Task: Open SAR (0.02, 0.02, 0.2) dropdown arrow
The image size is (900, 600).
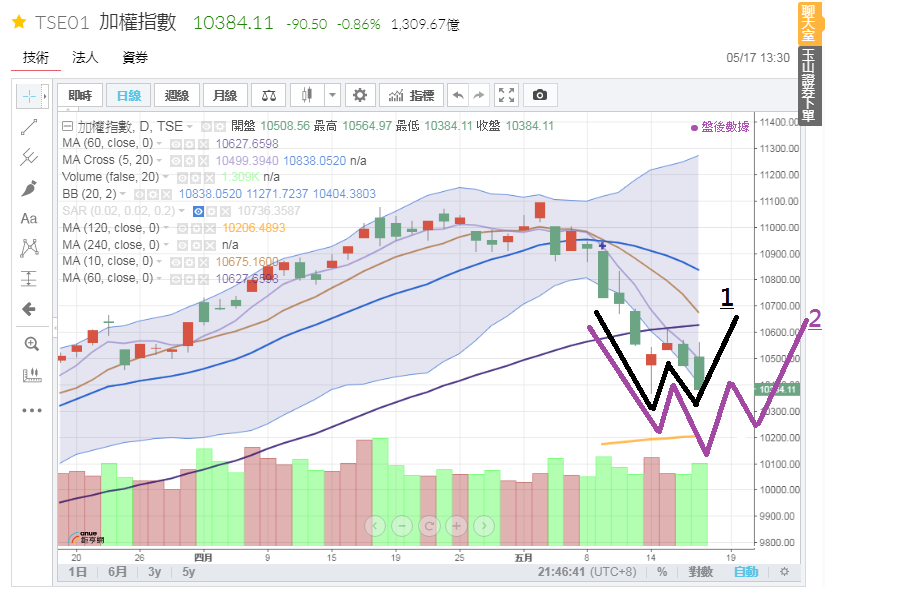Action: click(182, 211)
